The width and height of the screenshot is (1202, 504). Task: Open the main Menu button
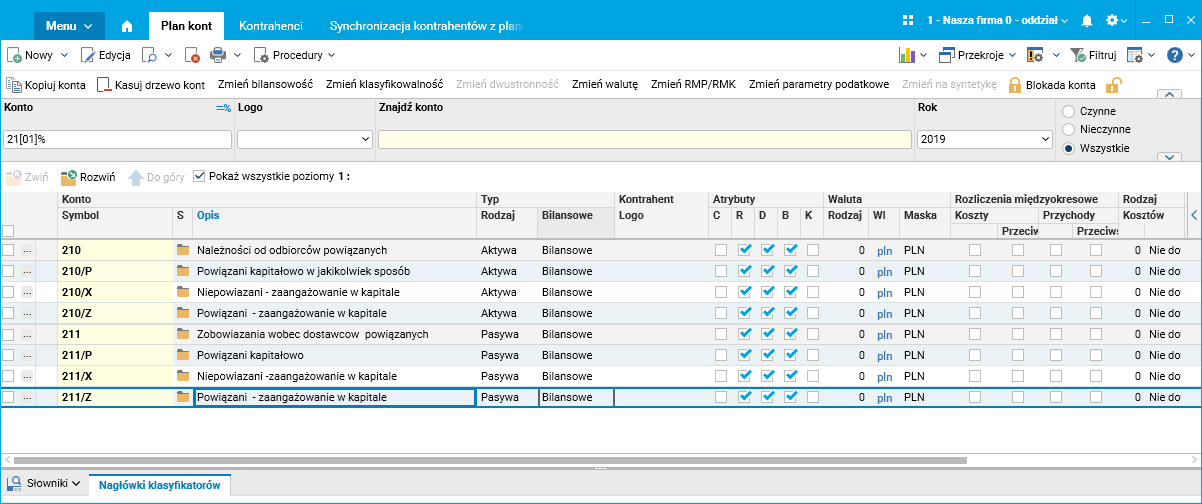tap(68, 24)
